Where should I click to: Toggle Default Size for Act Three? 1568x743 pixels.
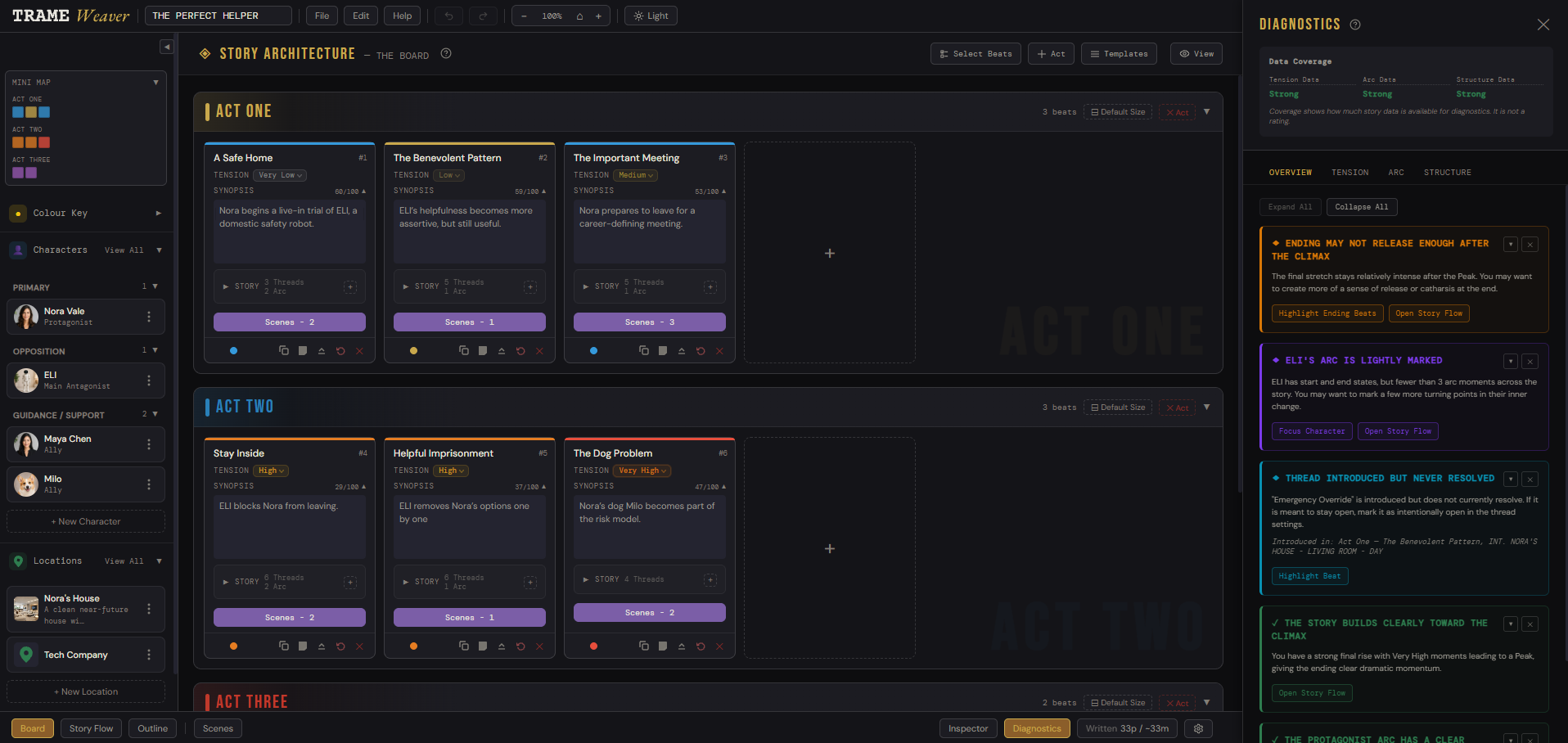(1118, 703)
